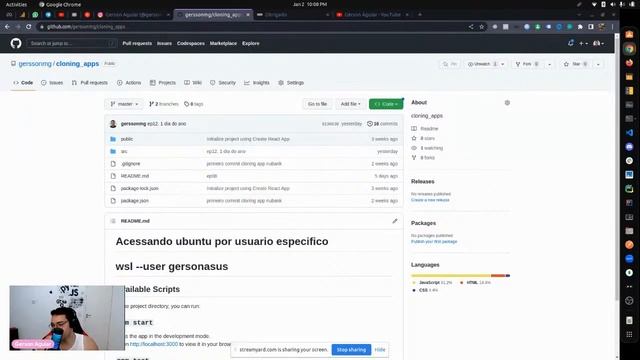Open a new browser tab with plus icon

[x=420, y=15]
